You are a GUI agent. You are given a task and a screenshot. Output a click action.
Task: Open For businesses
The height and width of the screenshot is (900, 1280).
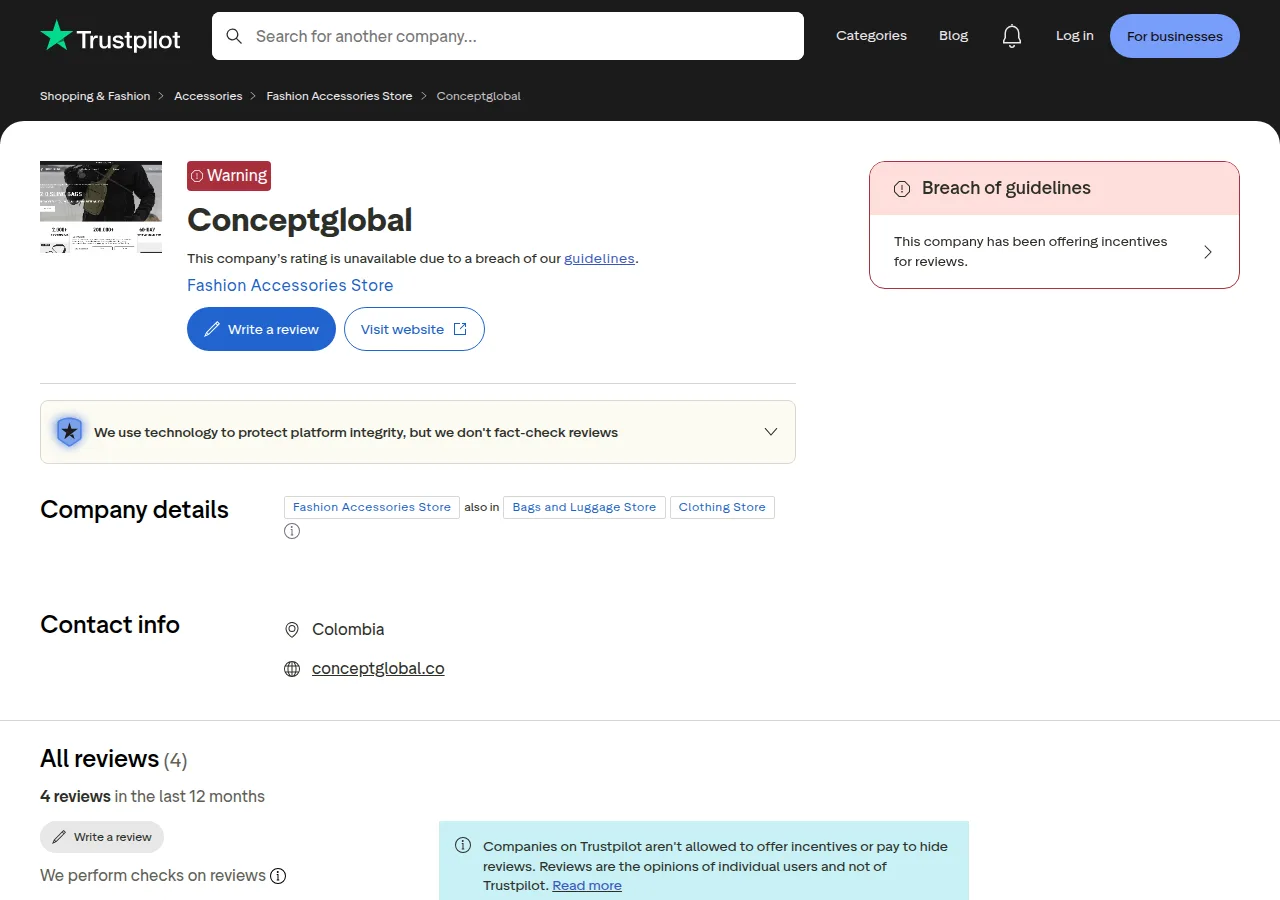coord(1175,36)
